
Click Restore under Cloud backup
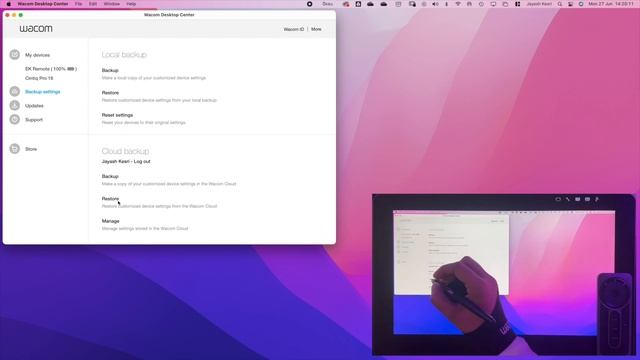coord(110,199)
